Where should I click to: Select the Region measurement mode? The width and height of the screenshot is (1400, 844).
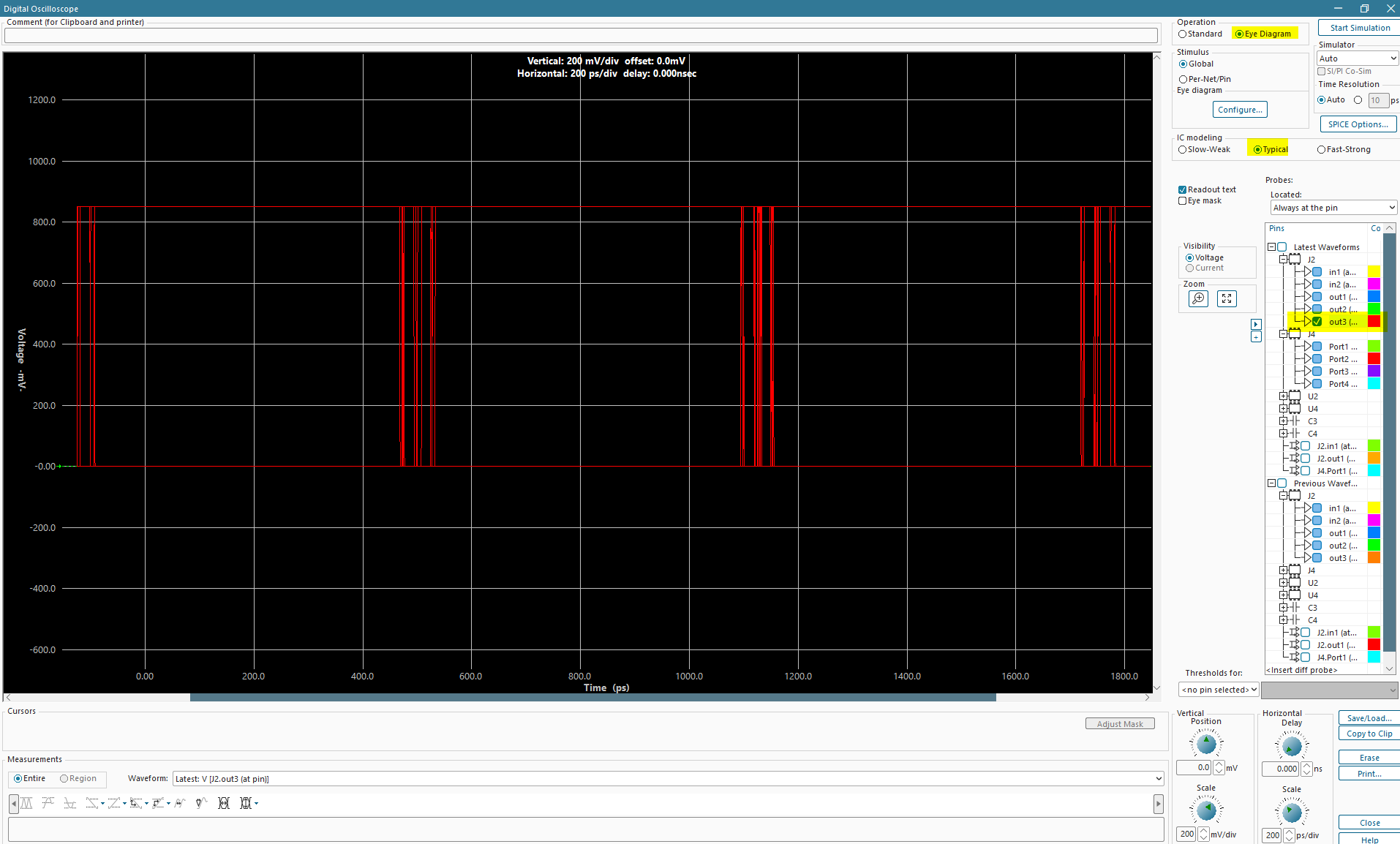(x=64, y=778)
